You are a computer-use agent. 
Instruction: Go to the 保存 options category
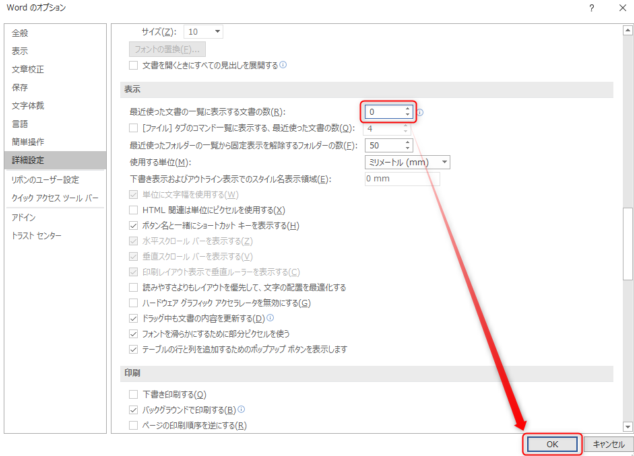coord(20,87)
